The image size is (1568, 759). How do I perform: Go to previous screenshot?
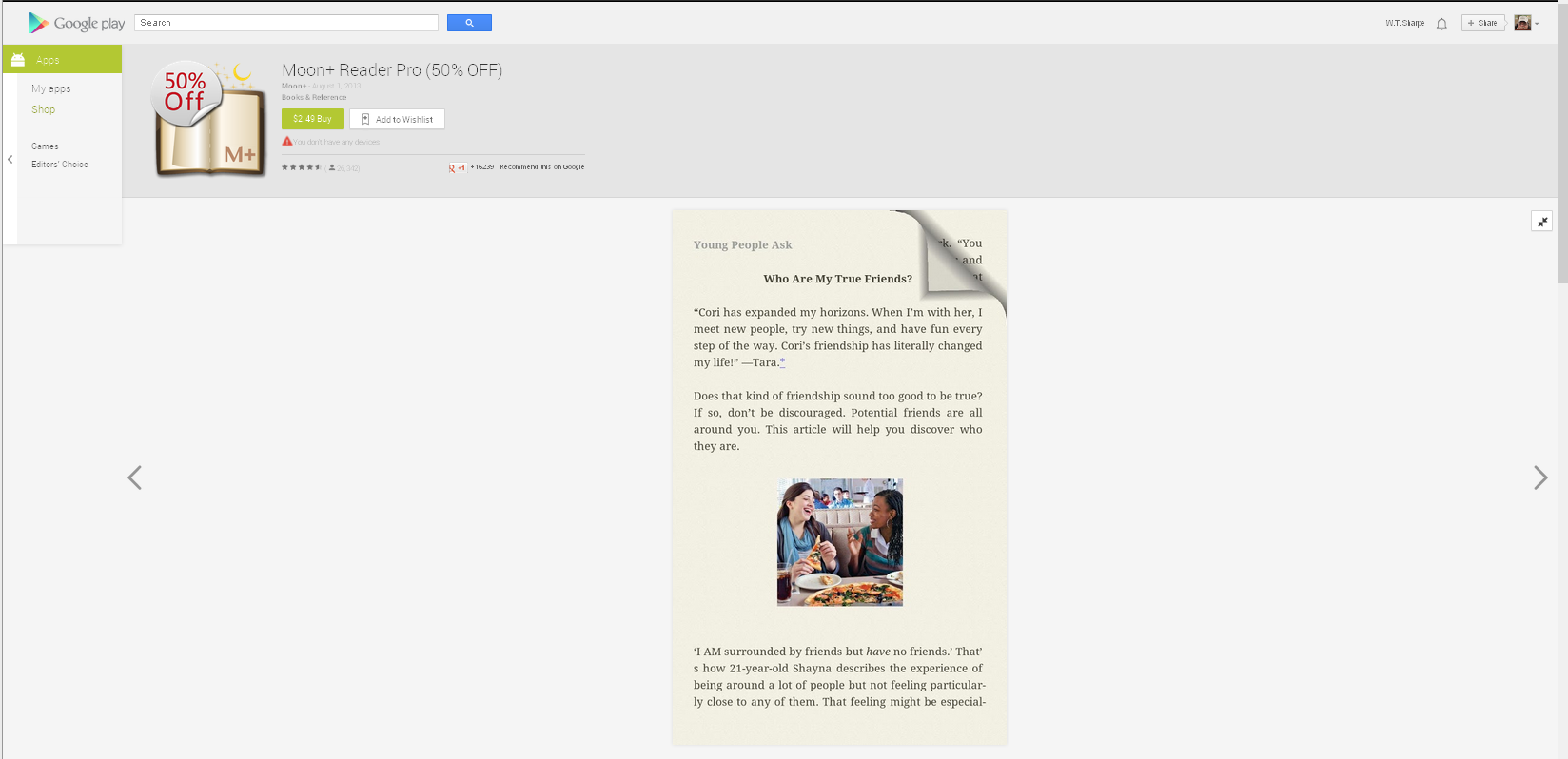pyautogui.click(x=135, y=477)
